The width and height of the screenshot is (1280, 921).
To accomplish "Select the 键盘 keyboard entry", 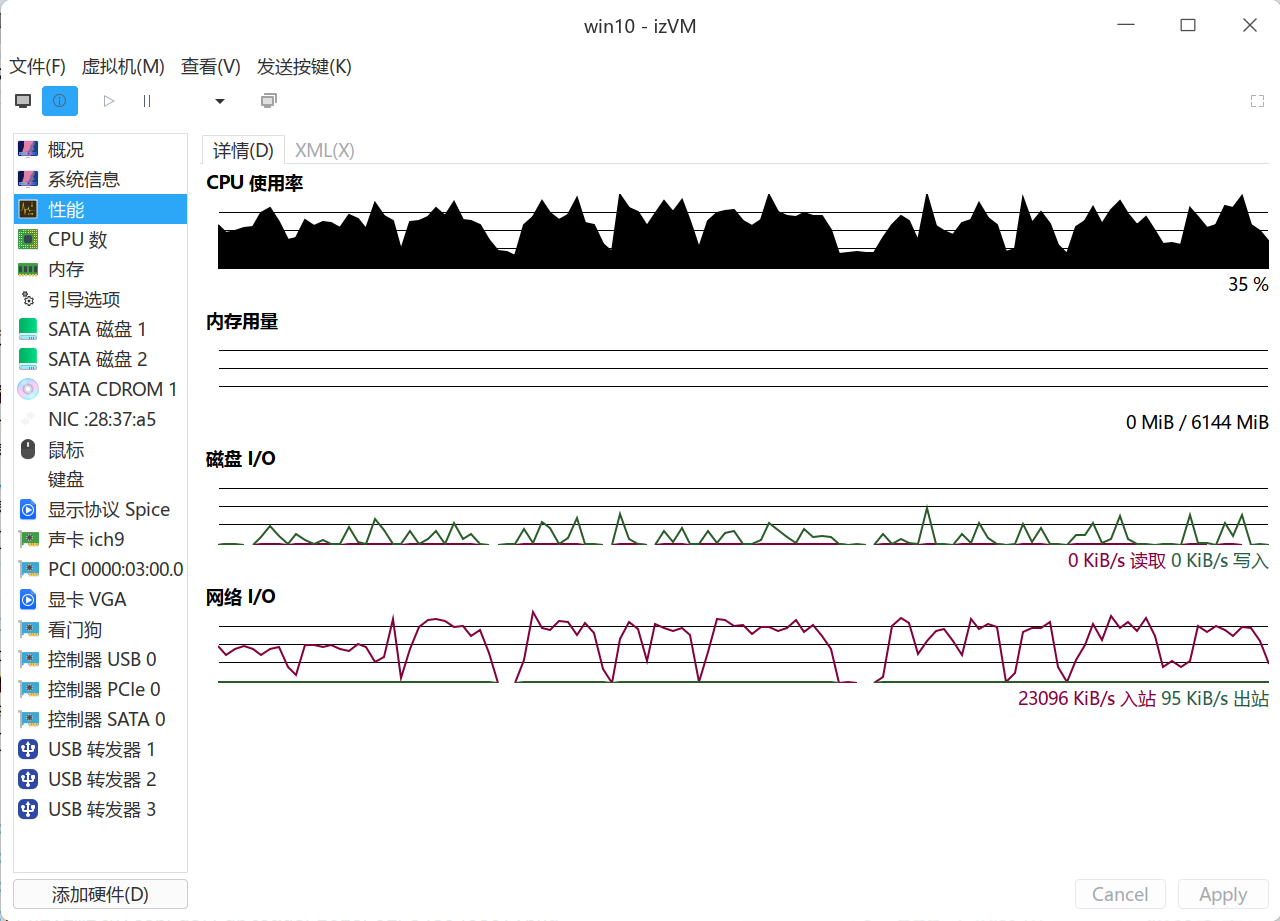I will [x=100, y=480].
